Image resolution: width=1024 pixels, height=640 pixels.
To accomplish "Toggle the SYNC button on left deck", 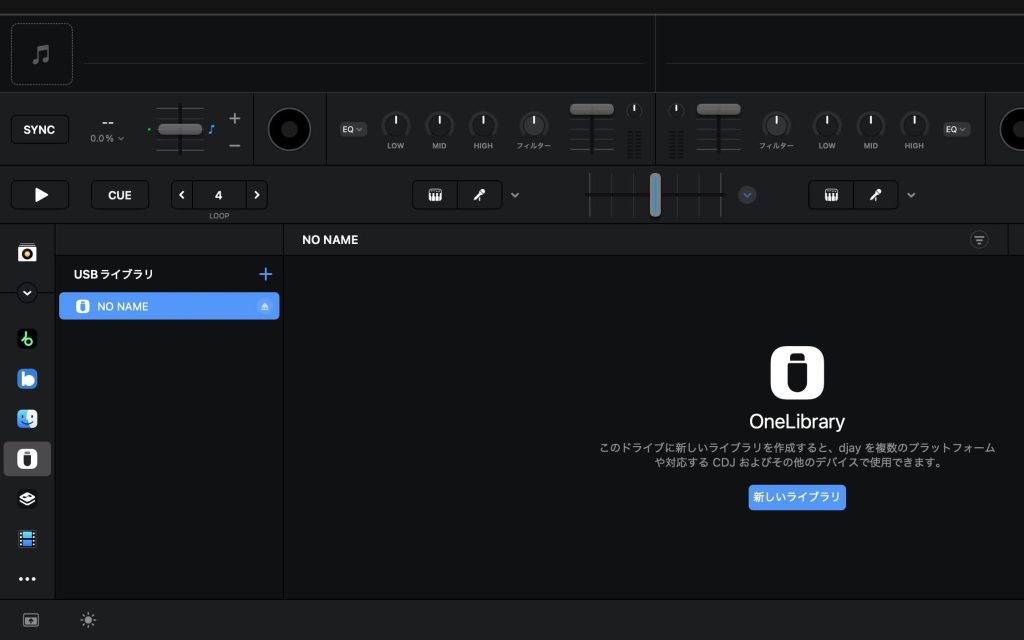I will (x=40, y=130).
